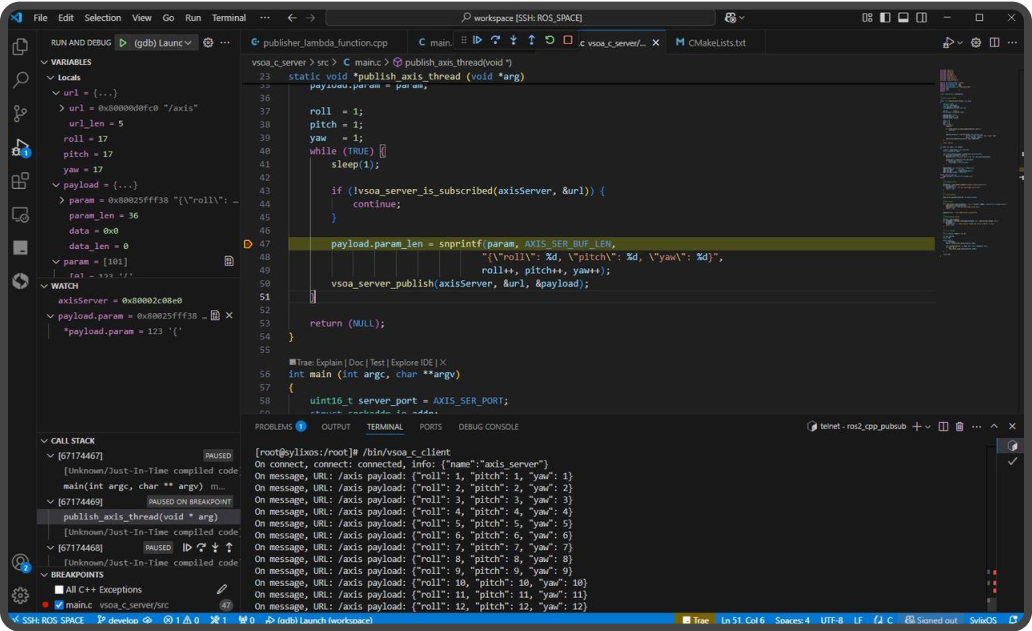The image size is (1032, 631).
Task: Click the workspace search command center
Action: 521,18
